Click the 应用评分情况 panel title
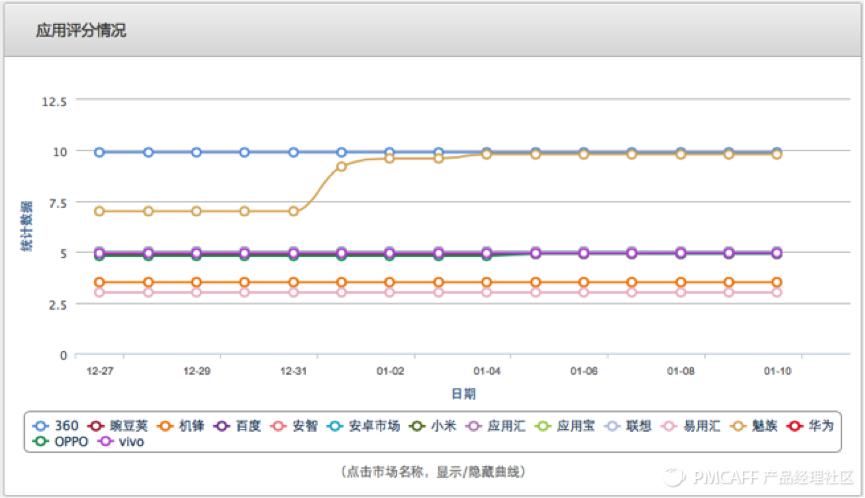This screenshot has width=865, height=498. tap(81, 31)
